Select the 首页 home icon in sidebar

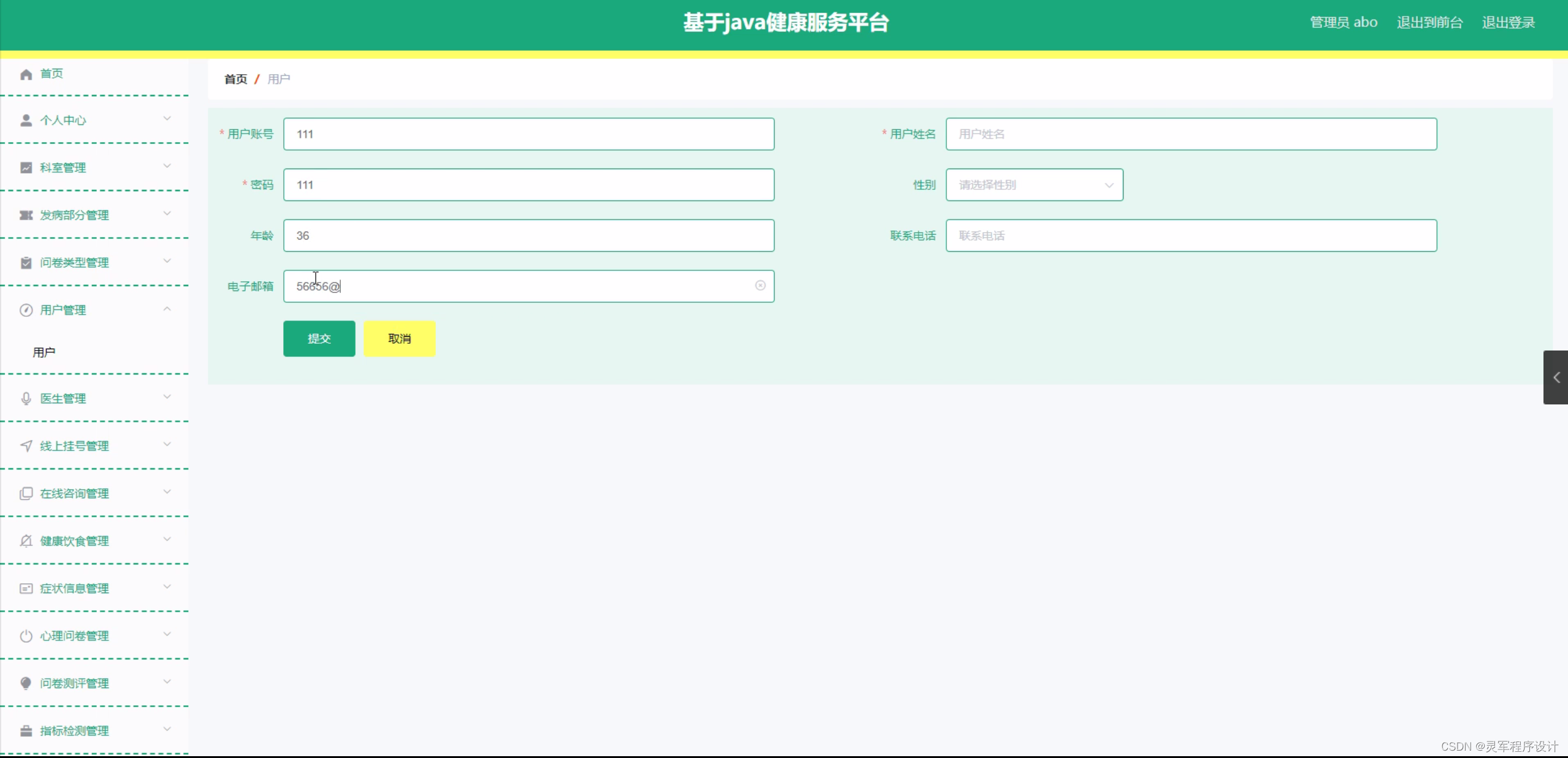point(26,74)
